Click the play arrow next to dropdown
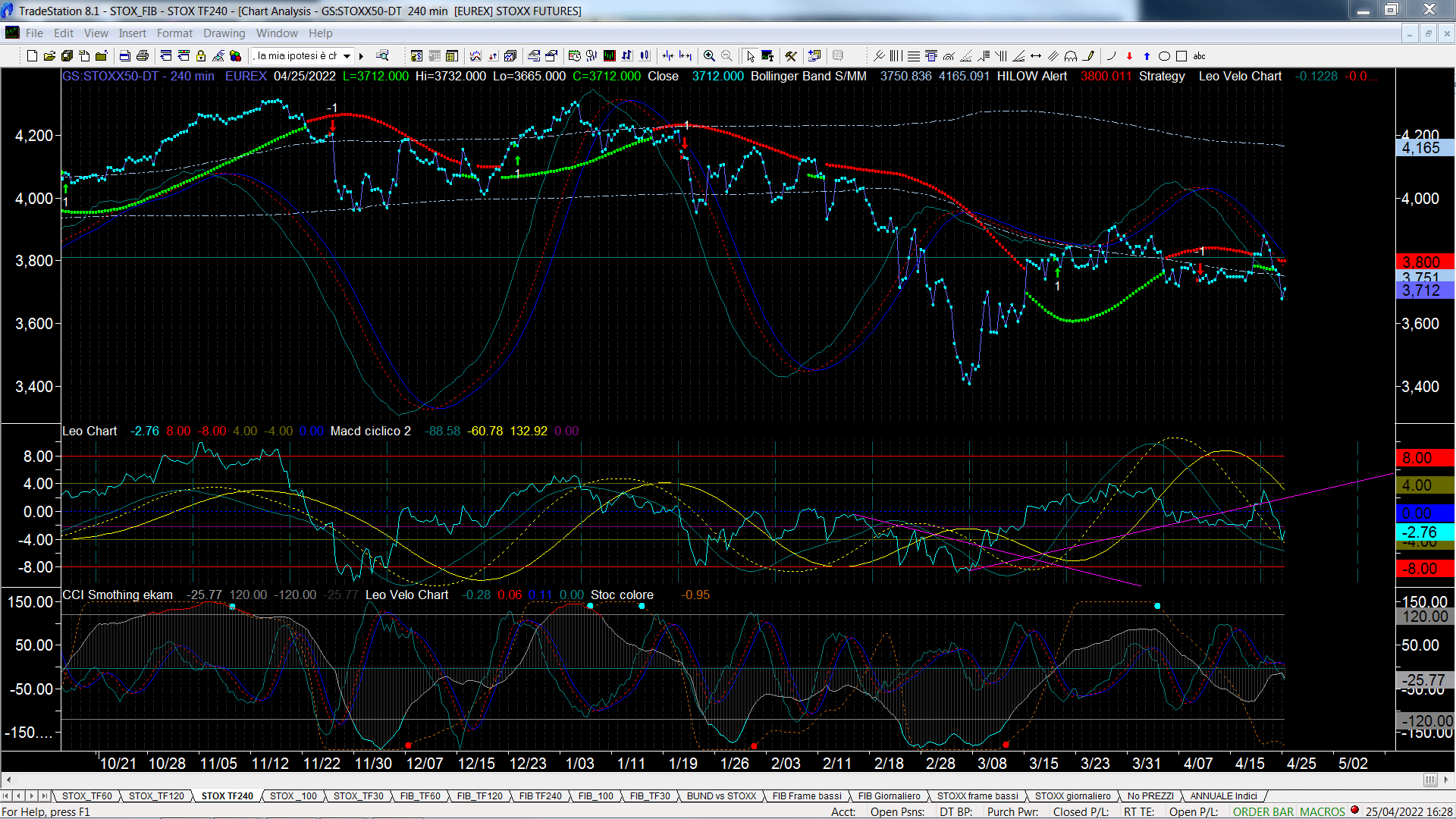Viewport: 1456px width, 819px height. 362,56
